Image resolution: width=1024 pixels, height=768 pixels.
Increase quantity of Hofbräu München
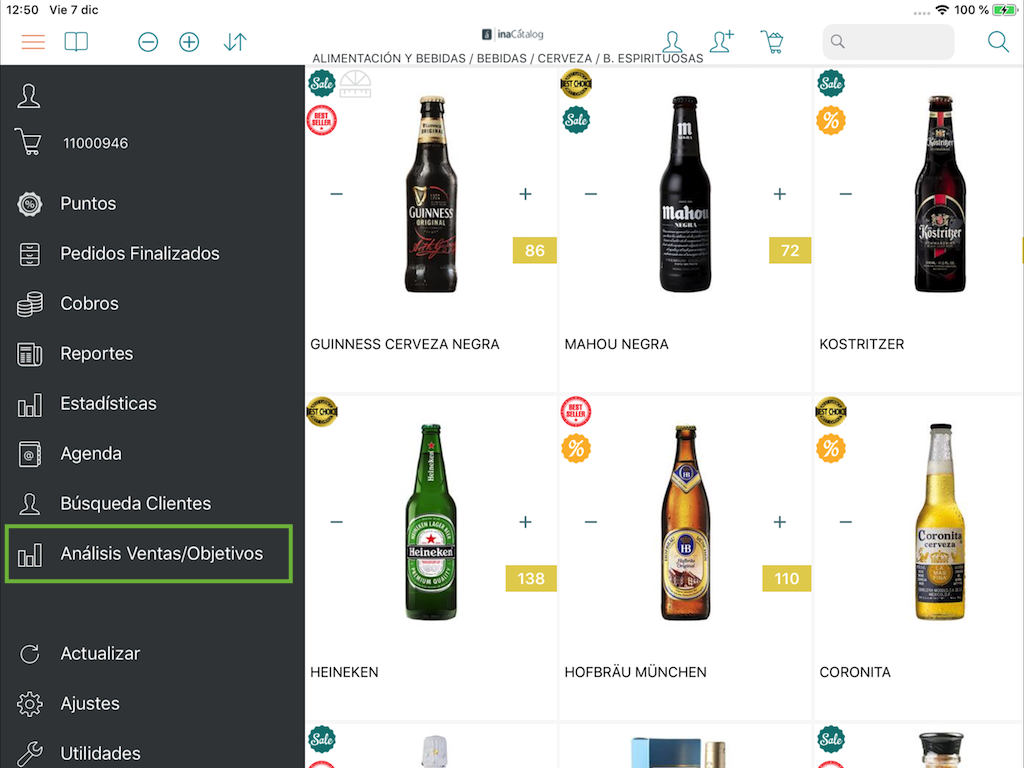coord(779,522)
